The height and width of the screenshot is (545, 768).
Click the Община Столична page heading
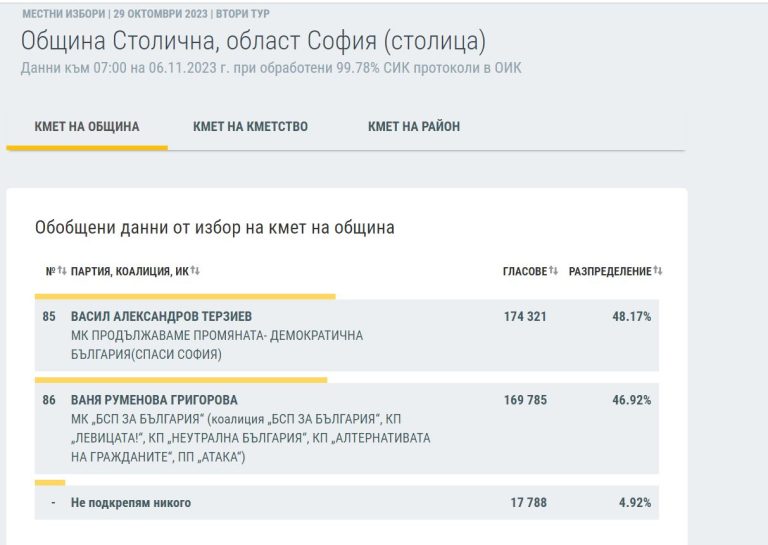(x=253, y=42)
